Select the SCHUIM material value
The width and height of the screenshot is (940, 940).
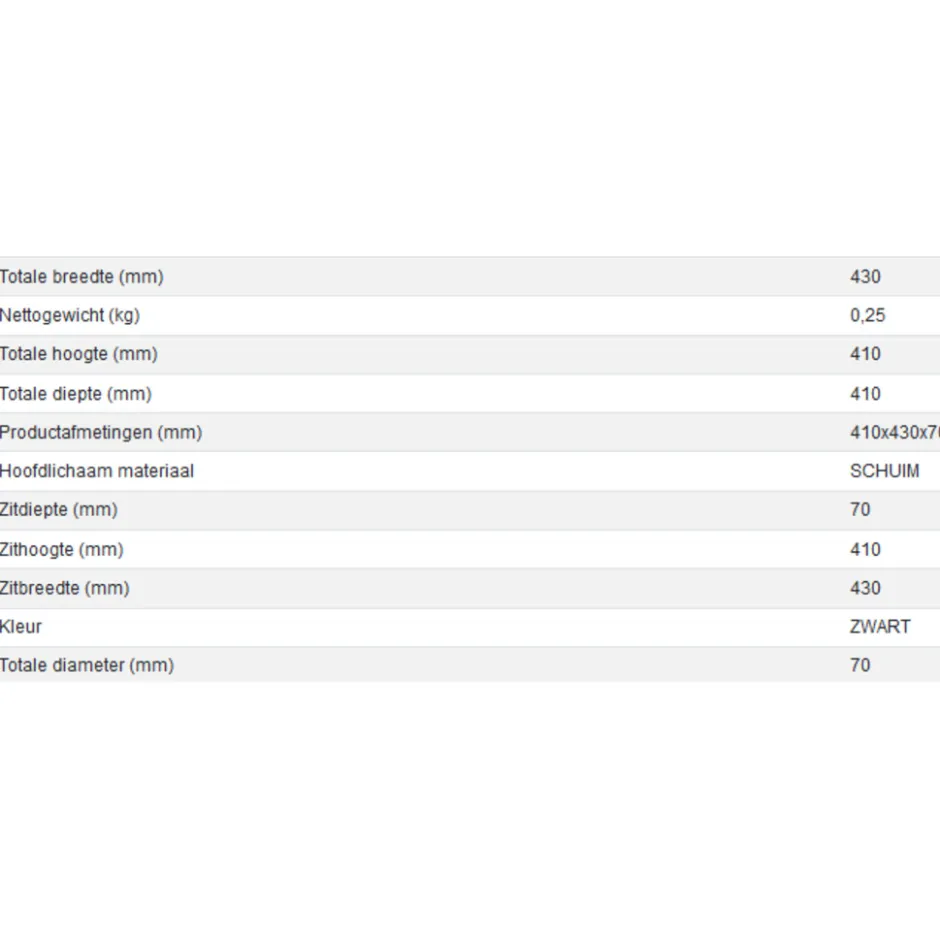point(884,471)
